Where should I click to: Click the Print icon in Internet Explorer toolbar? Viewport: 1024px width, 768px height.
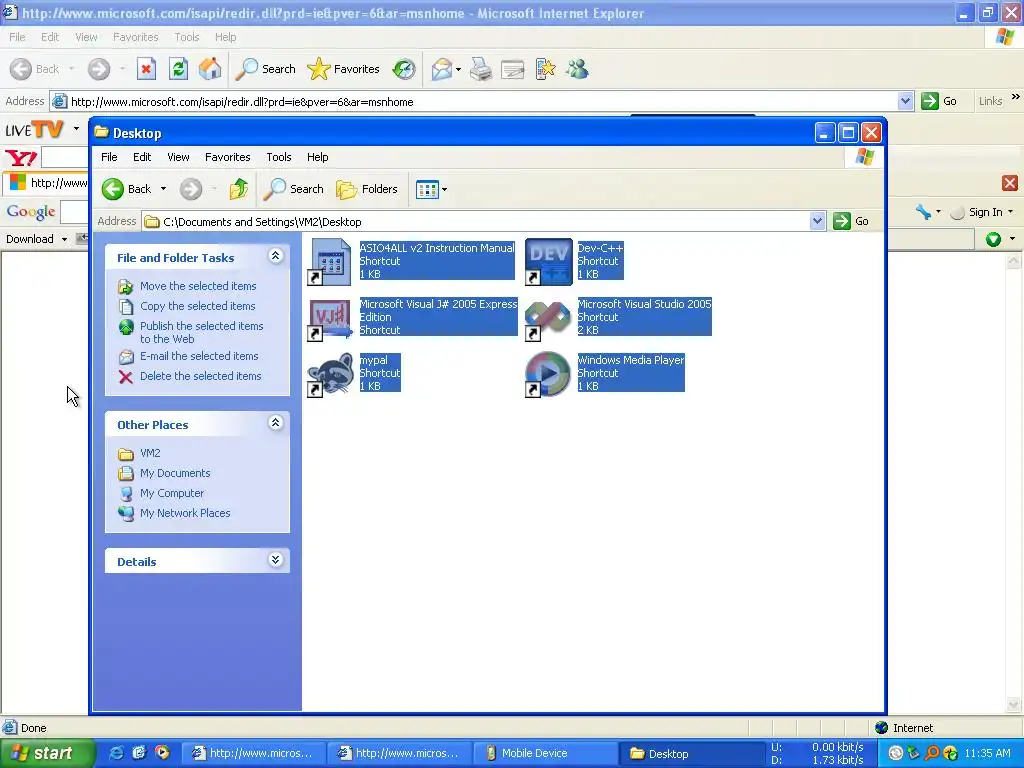481,69
